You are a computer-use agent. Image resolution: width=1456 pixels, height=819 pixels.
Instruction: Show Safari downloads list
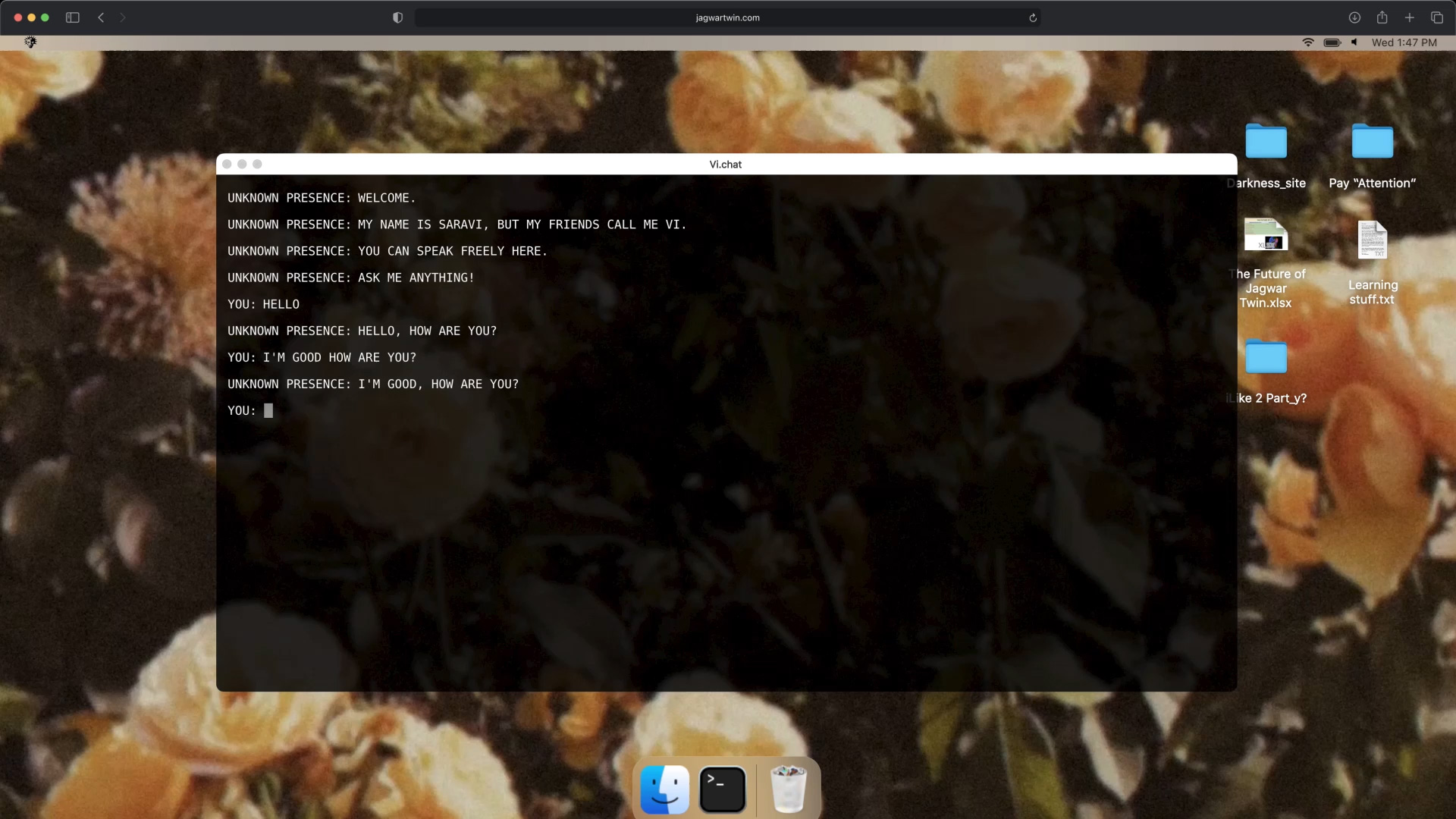tap(1354, 17)
